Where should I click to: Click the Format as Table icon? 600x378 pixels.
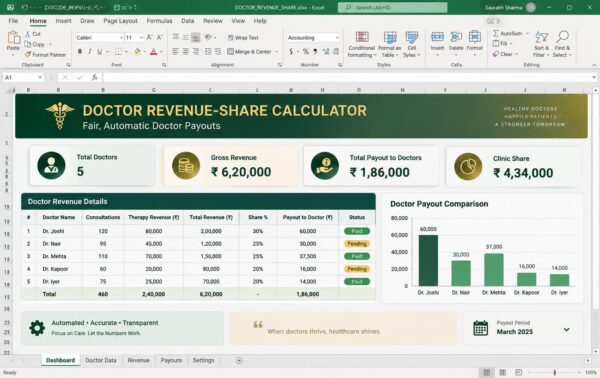pyautogui.click(x=390, y=37)
